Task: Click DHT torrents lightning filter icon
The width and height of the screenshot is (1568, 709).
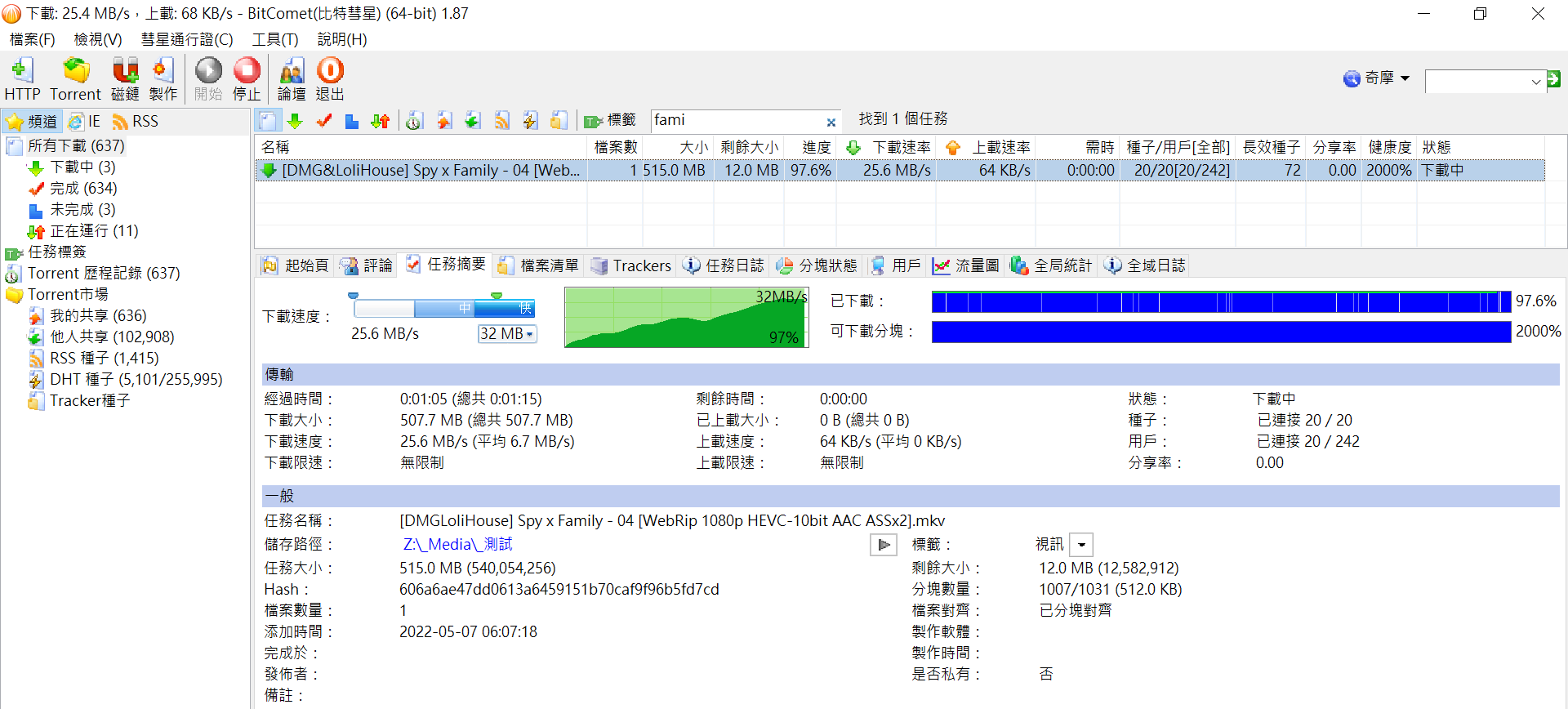Action: [x=530, y=121]
